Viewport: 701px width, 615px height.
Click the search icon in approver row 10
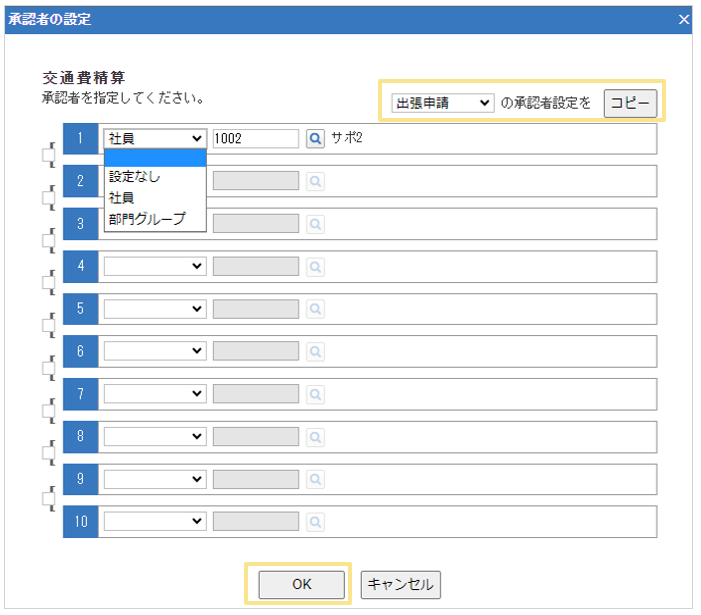(315, 522)
